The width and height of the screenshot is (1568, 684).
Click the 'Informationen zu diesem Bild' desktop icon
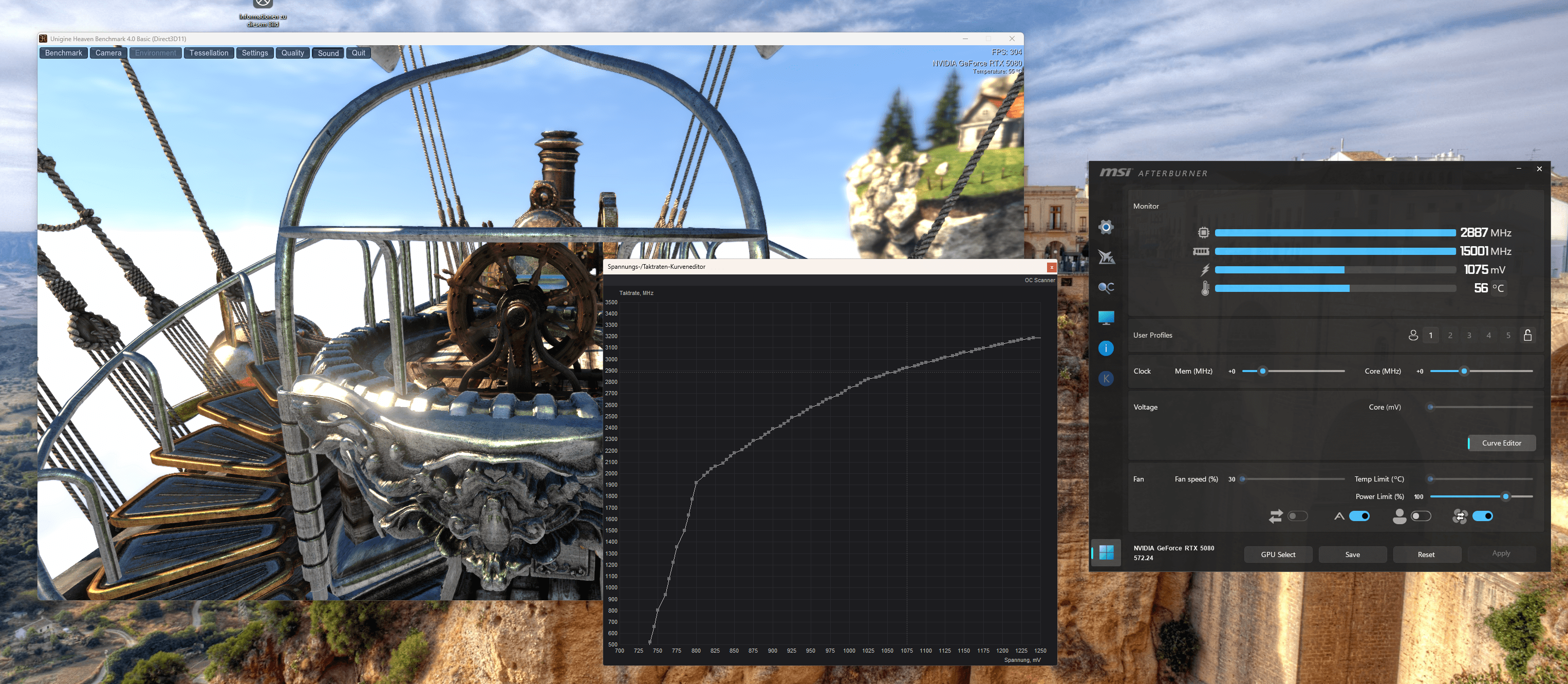(263, 13)
